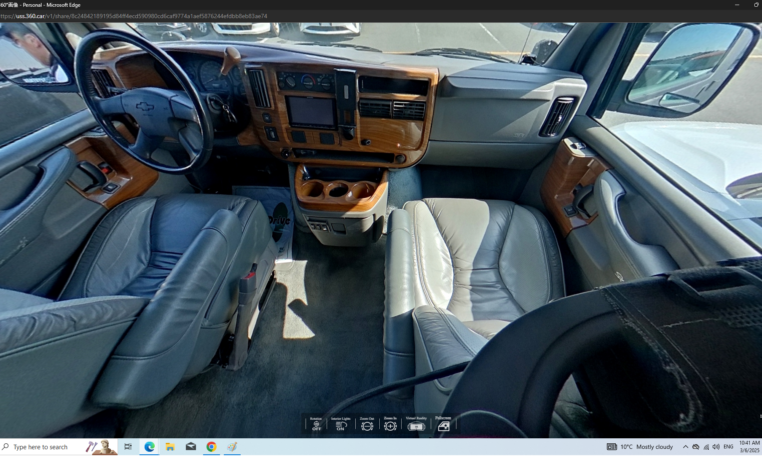
Task: Open Virtual Reality headset mode
Action: coord(416,424)
